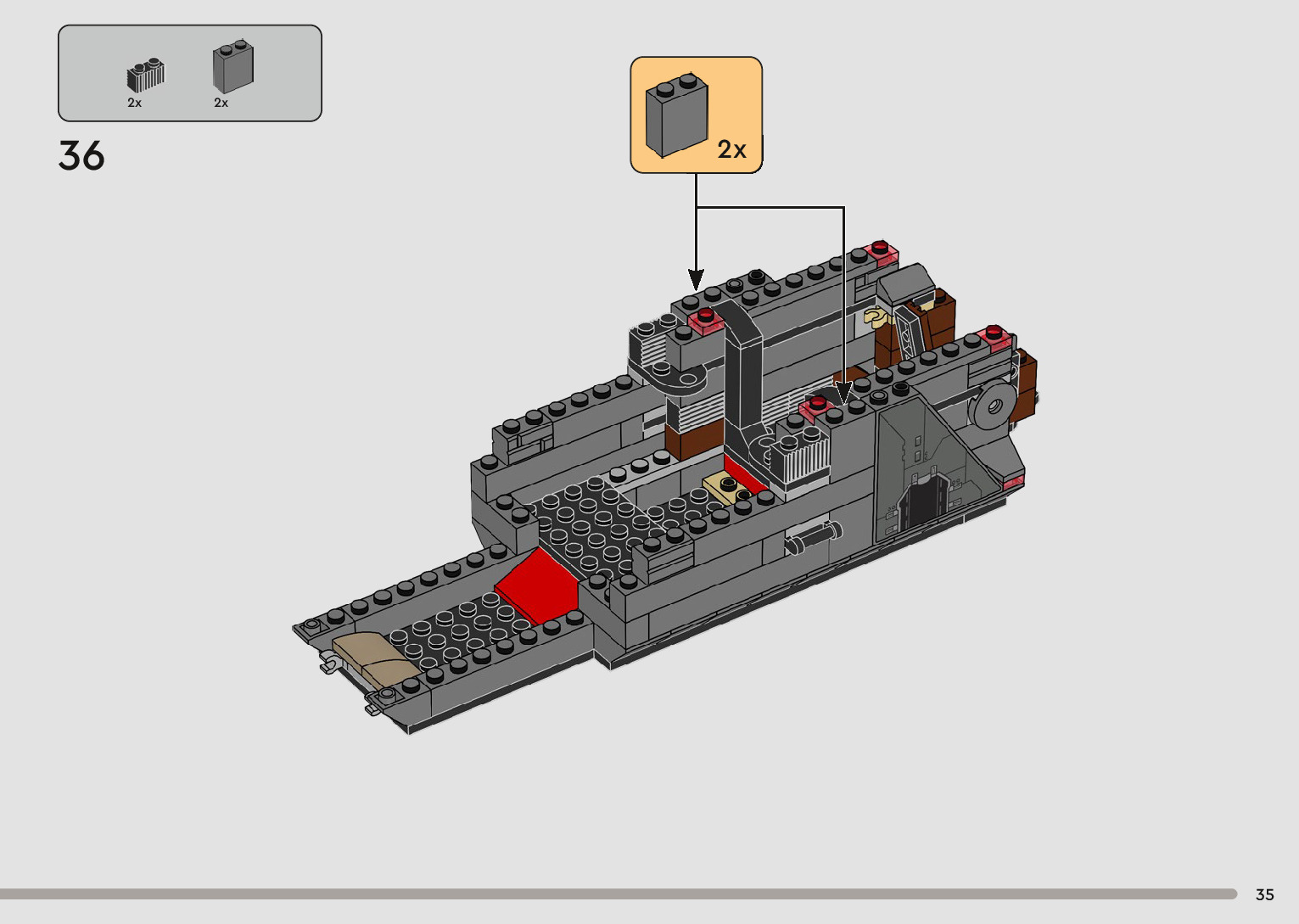Image resolution: width=1299 pixels, height=924 pixels.
Task: Click the black pin on the hull side
Action: tap(812, 537)
